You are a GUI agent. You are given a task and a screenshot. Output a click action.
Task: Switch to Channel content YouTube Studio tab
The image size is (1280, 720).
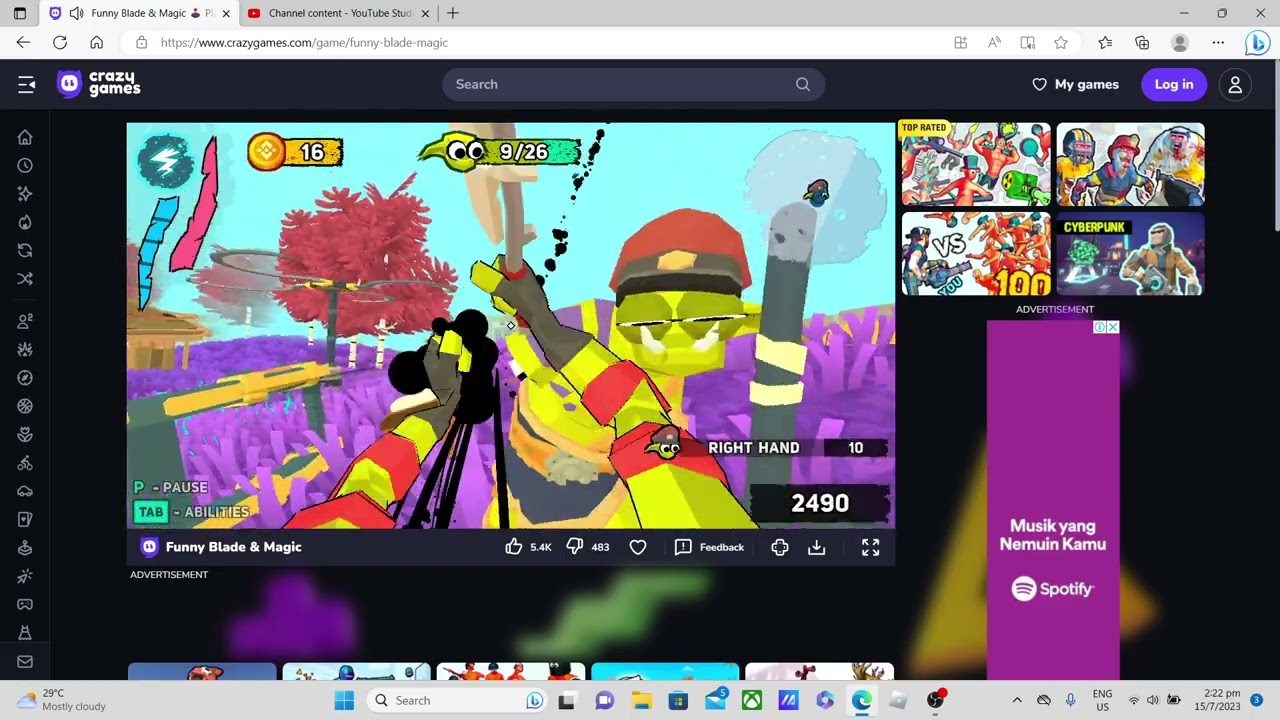[x=340, y=13]
